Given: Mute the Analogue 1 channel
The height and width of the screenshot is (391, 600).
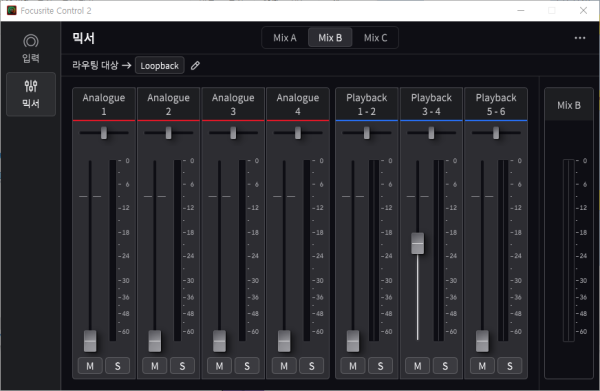Looking at the screenshot, I should tap(90, 366).
